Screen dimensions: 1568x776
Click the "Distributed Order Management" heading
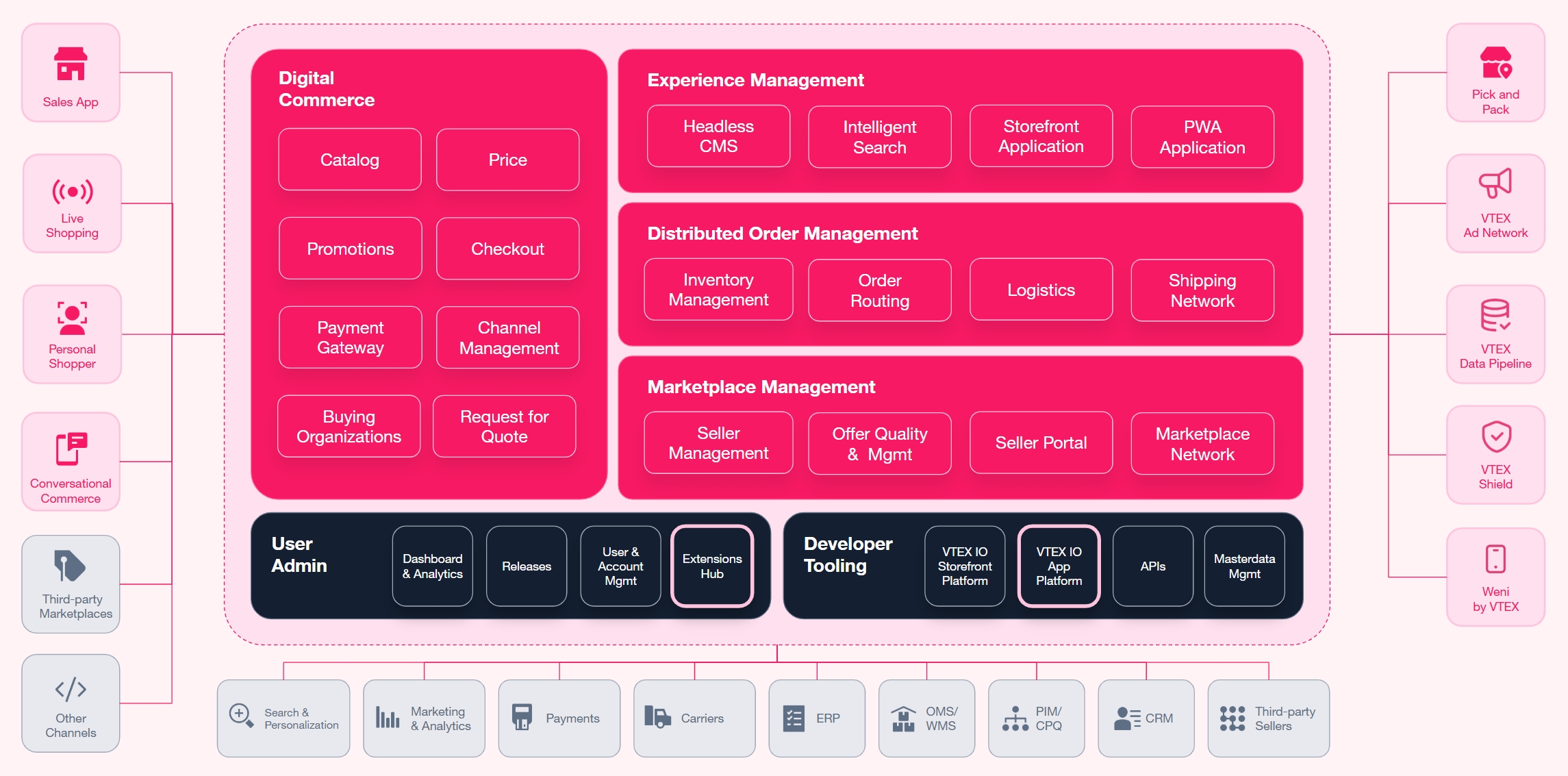coord(783,234)
